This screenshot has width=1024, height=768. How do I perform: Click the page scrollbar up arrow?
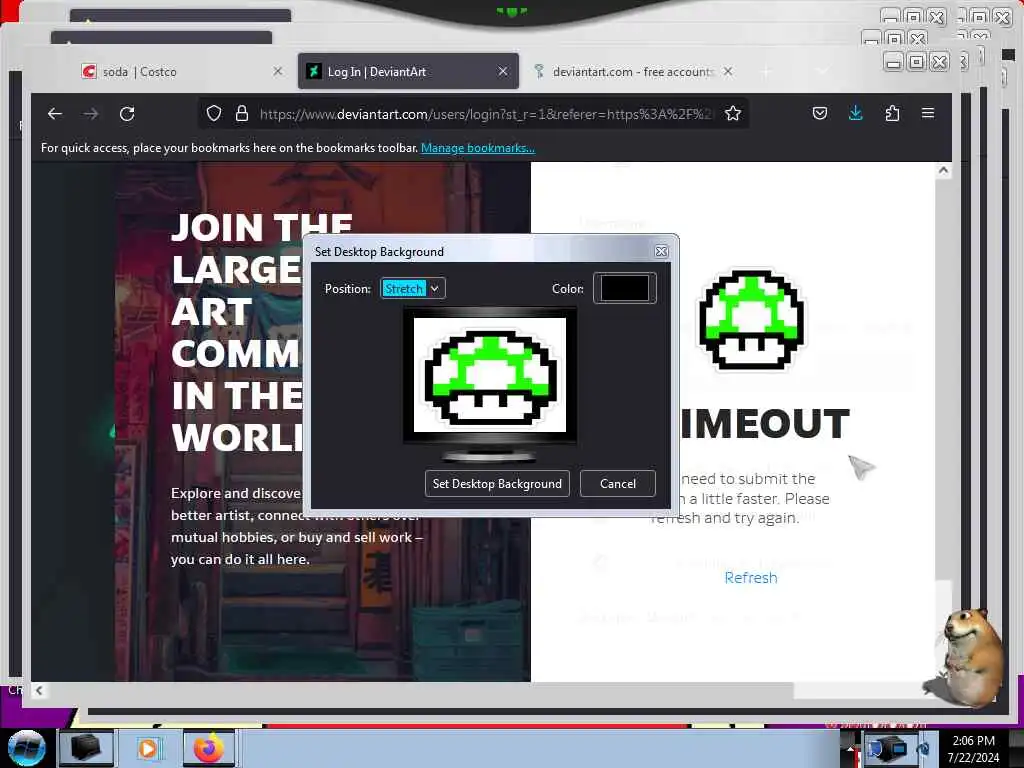[x=943, y=170]
